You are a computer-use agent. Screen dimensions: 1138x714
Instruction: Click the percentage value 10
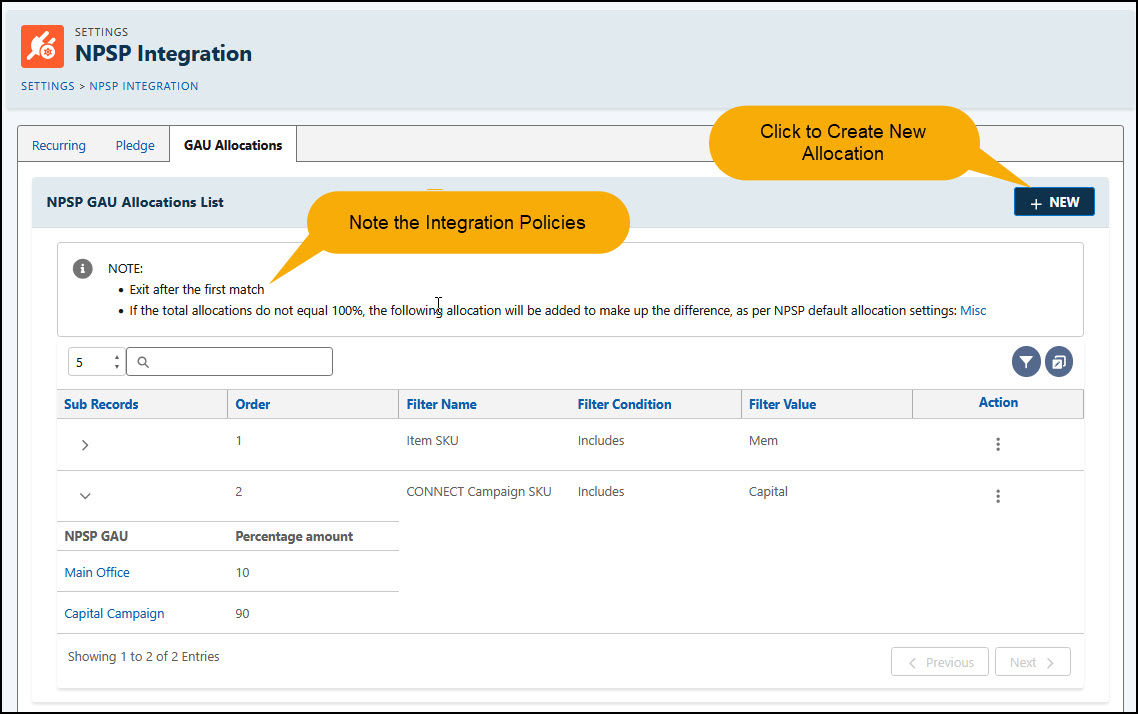pos(242,573)
